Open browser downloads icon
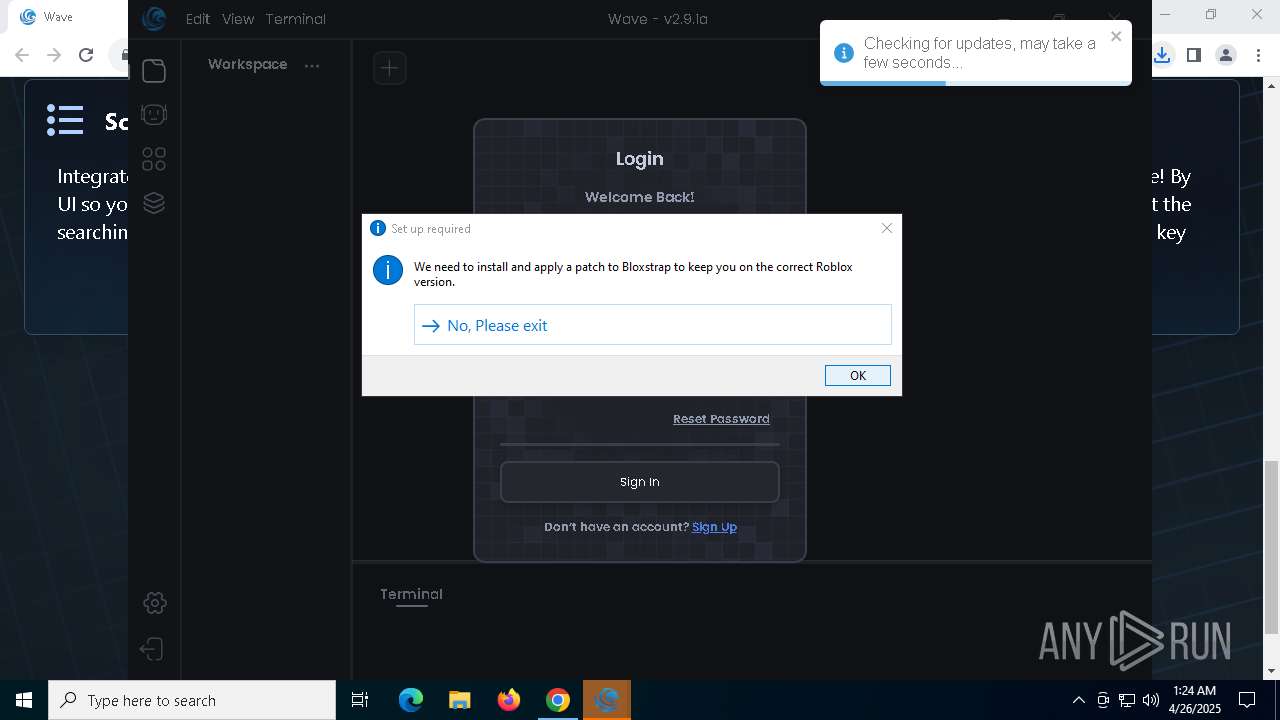1280x720 pixels. pos(1162,55)
